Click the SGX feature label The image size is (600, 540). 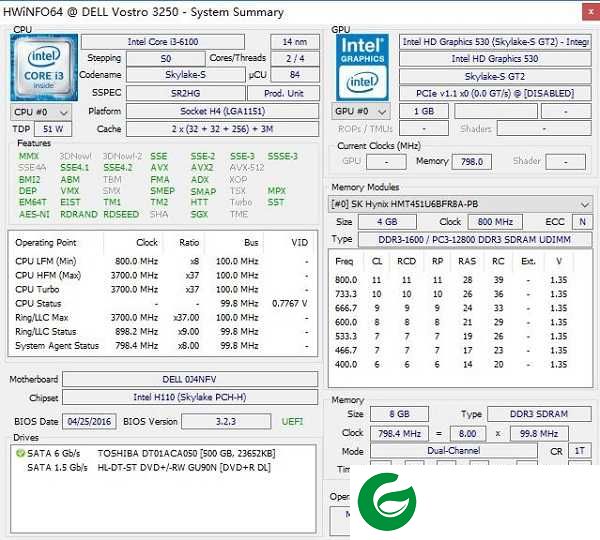click(199, 214)
